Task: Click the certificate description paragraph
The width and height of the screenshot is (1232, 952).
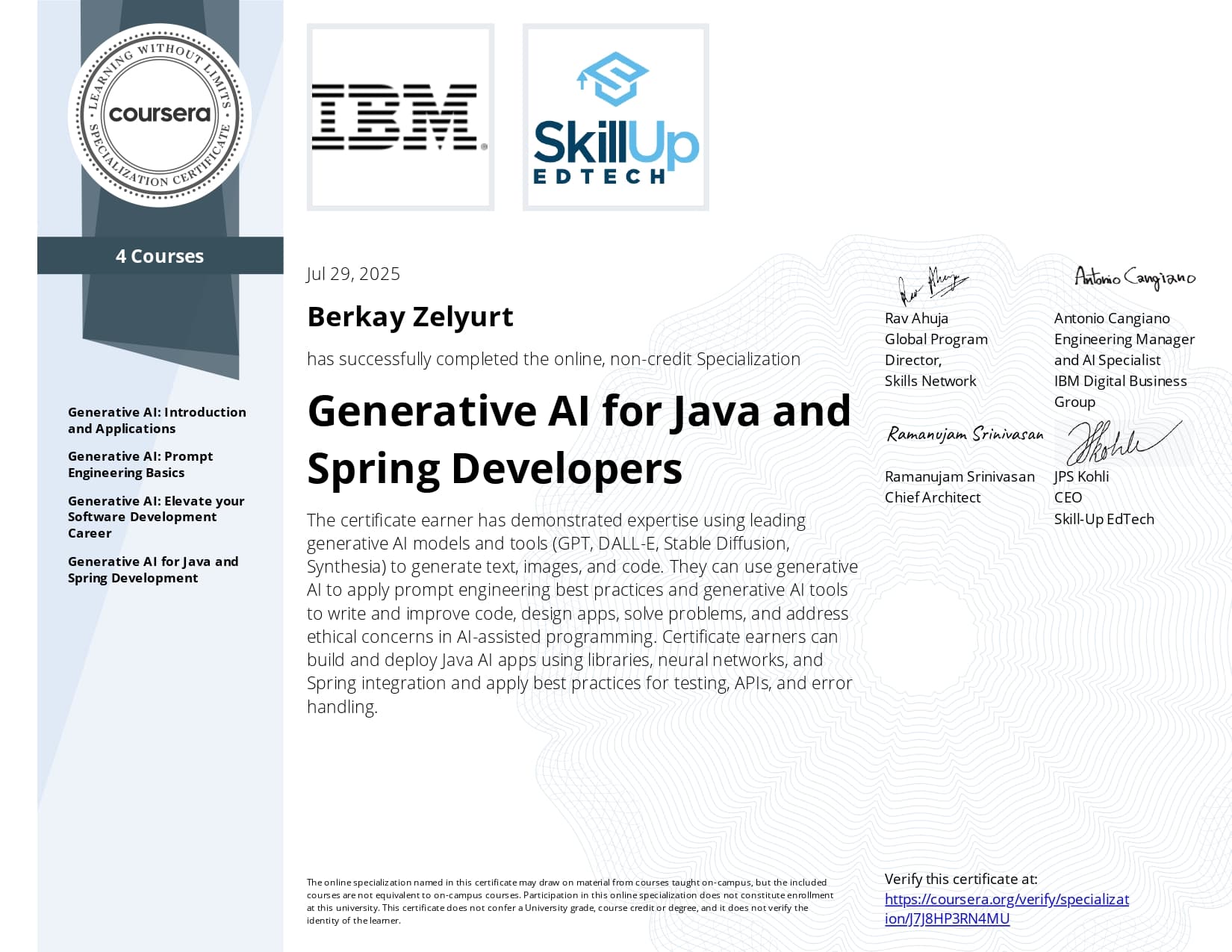Action: (582, 613)
